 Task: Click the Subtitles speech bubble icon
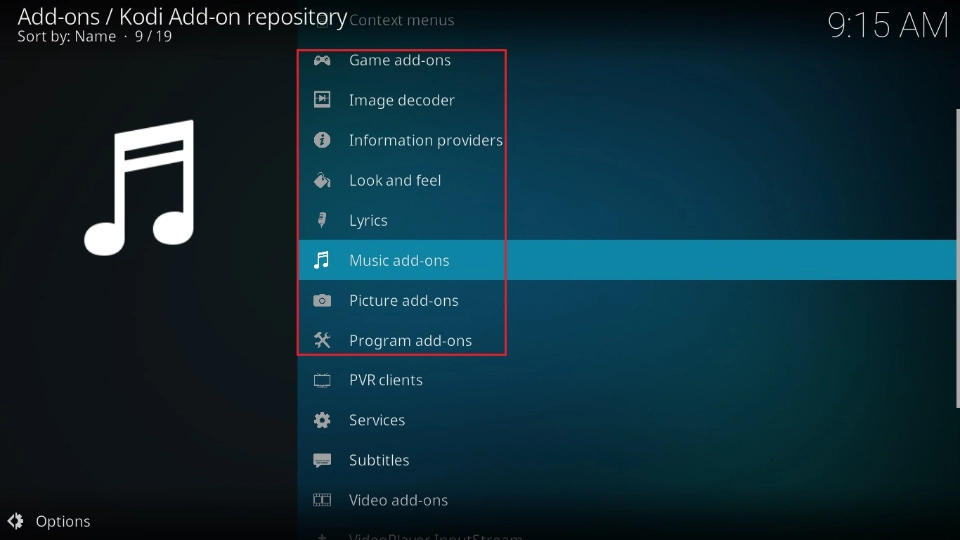coord(322,460)
